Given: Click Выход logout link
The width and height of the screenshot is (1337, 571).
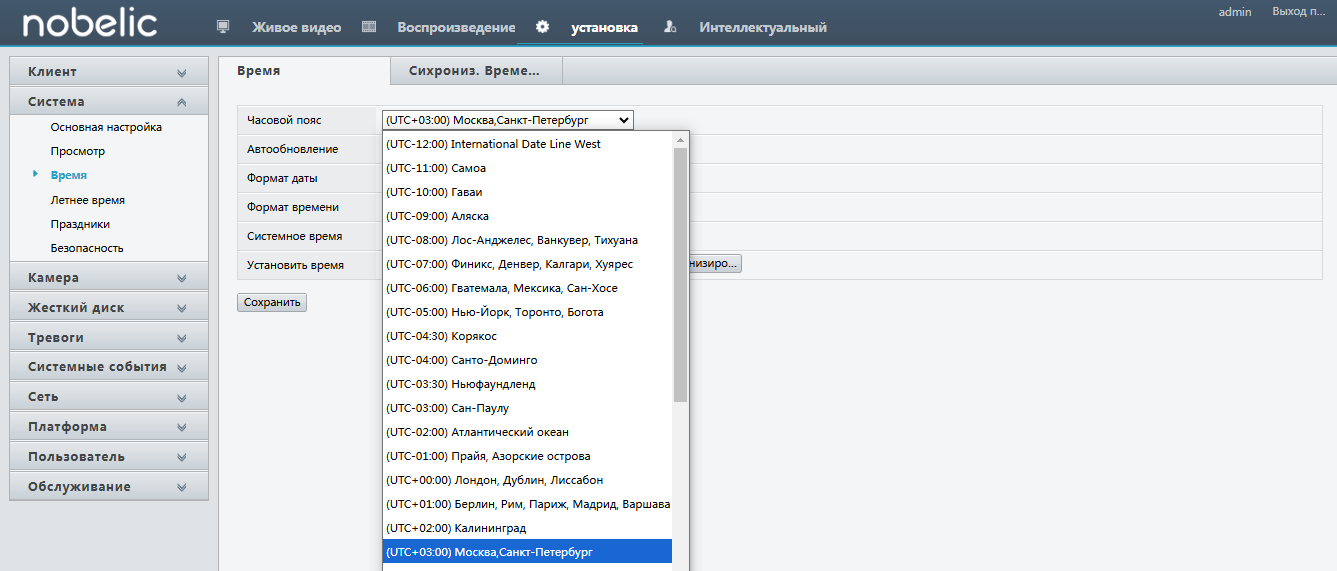Looking at the screenshot, I should coord(1298,11).
